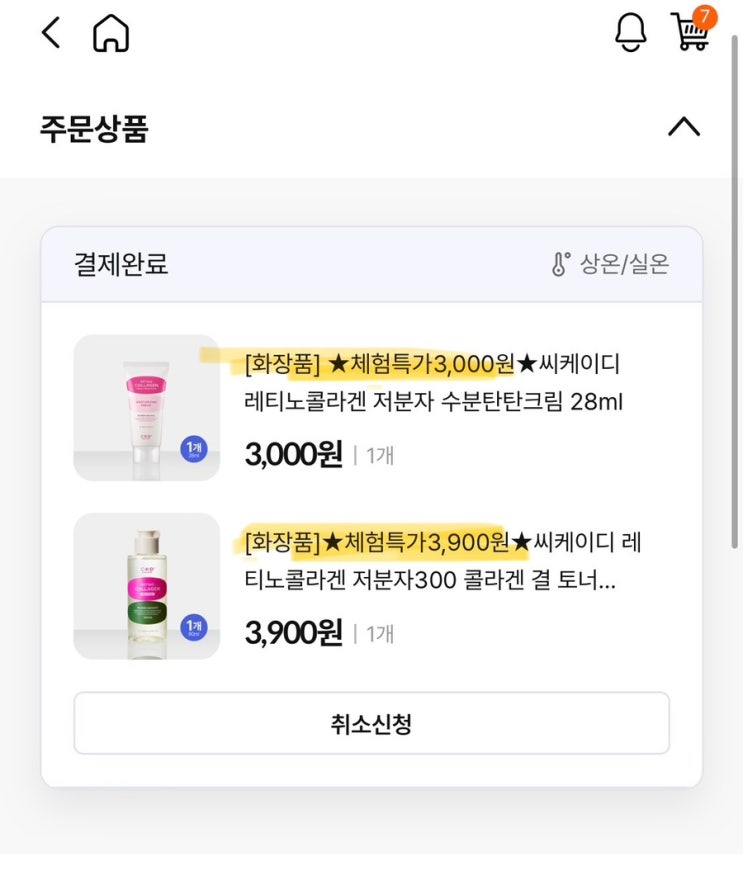
Task: Open the shopping cart
Action: (691, 32)
